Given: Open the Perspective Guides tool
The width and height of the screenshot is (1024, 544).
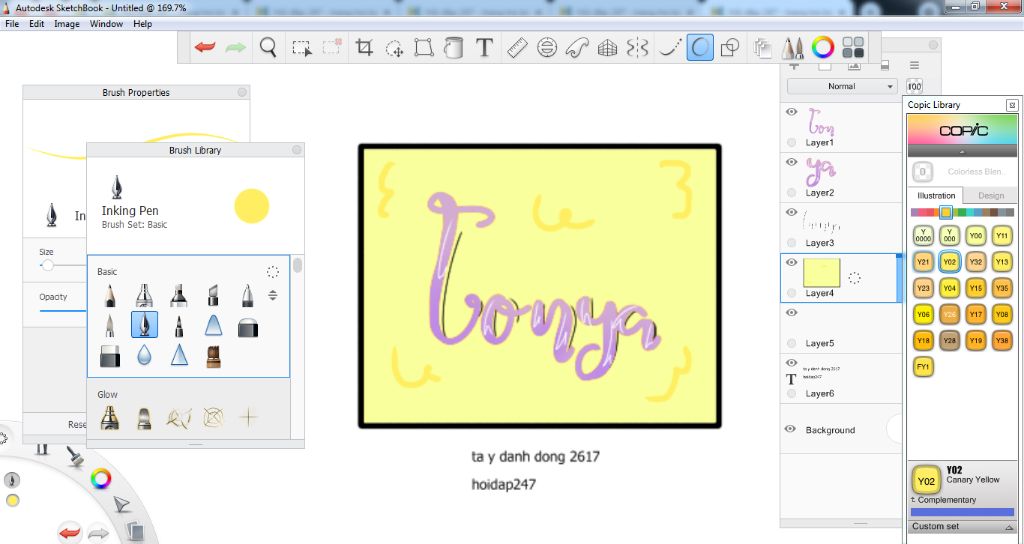Looking at the screenshot, I should 607,48.
